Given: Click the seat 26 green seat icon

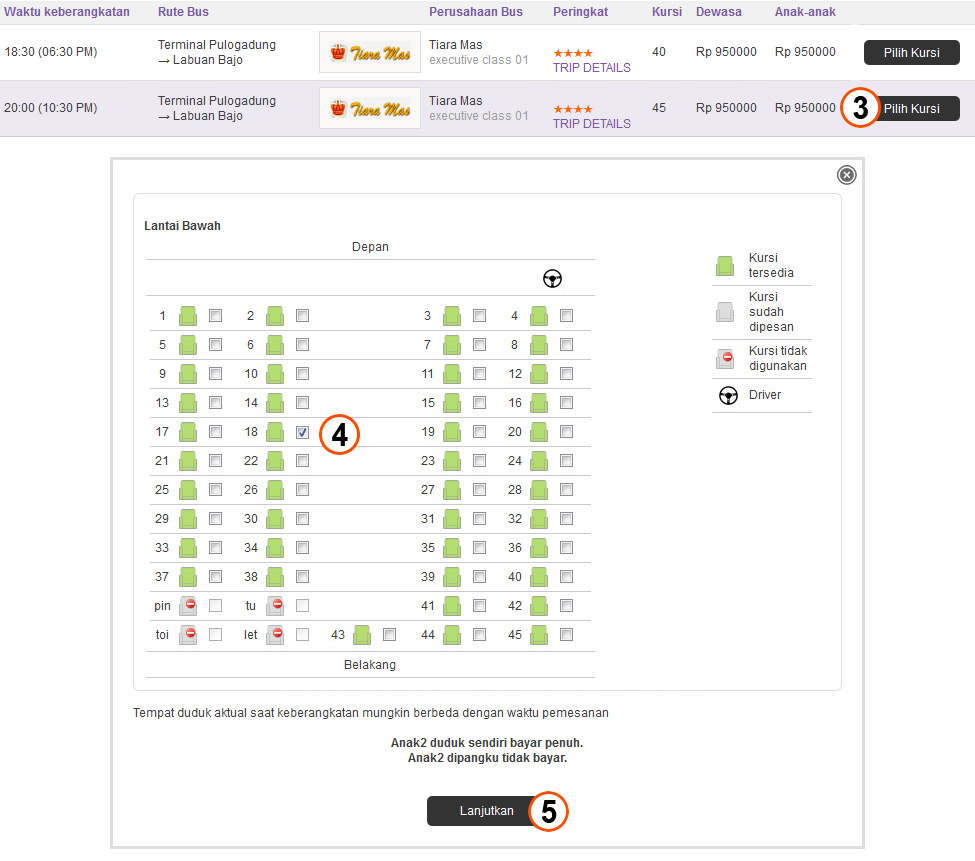Looking at the screenshot, I should coord(275,490).
